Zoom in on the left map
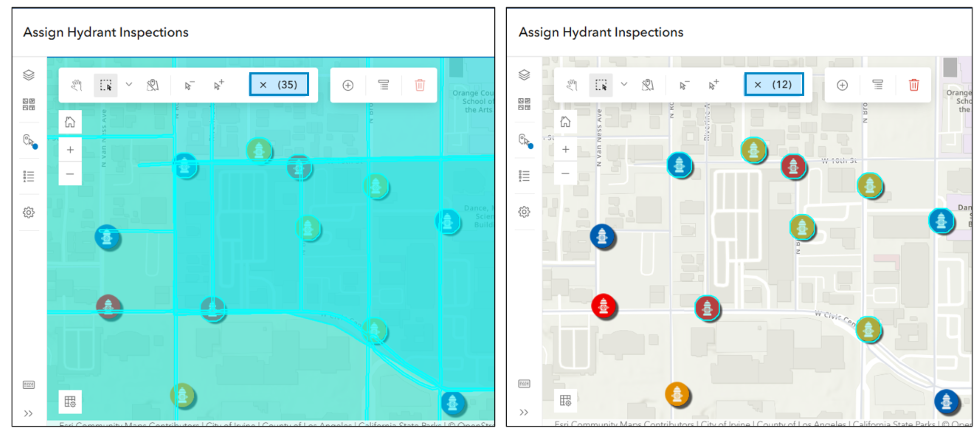This screenshot has width=977, height=440. [70, 150]
